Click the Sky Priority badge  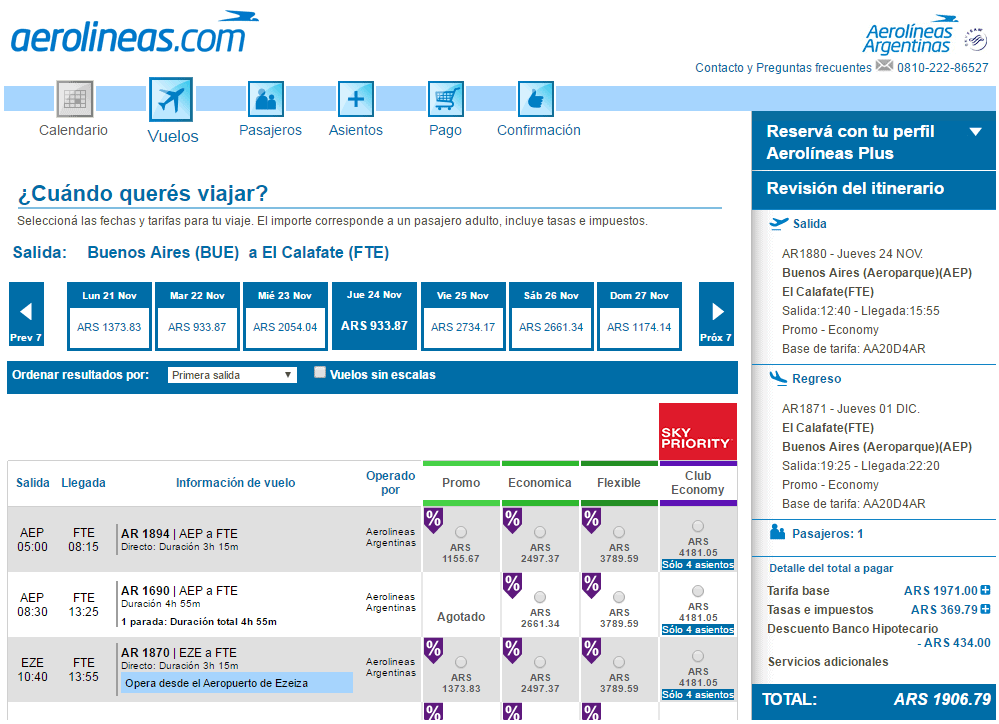[x=698, y=431]
